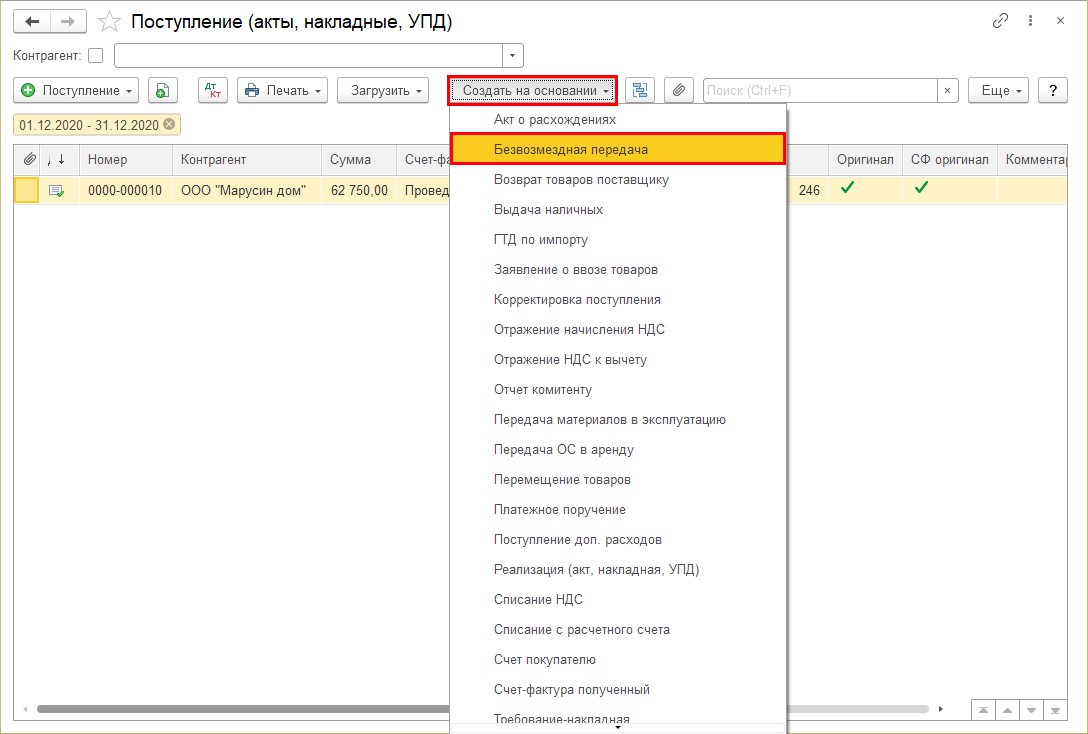This screenshot has height=734, width=1088.
Task: Click the horizontal scrollbar thumb
Action: pyautogui.click(x=243, y=709)
